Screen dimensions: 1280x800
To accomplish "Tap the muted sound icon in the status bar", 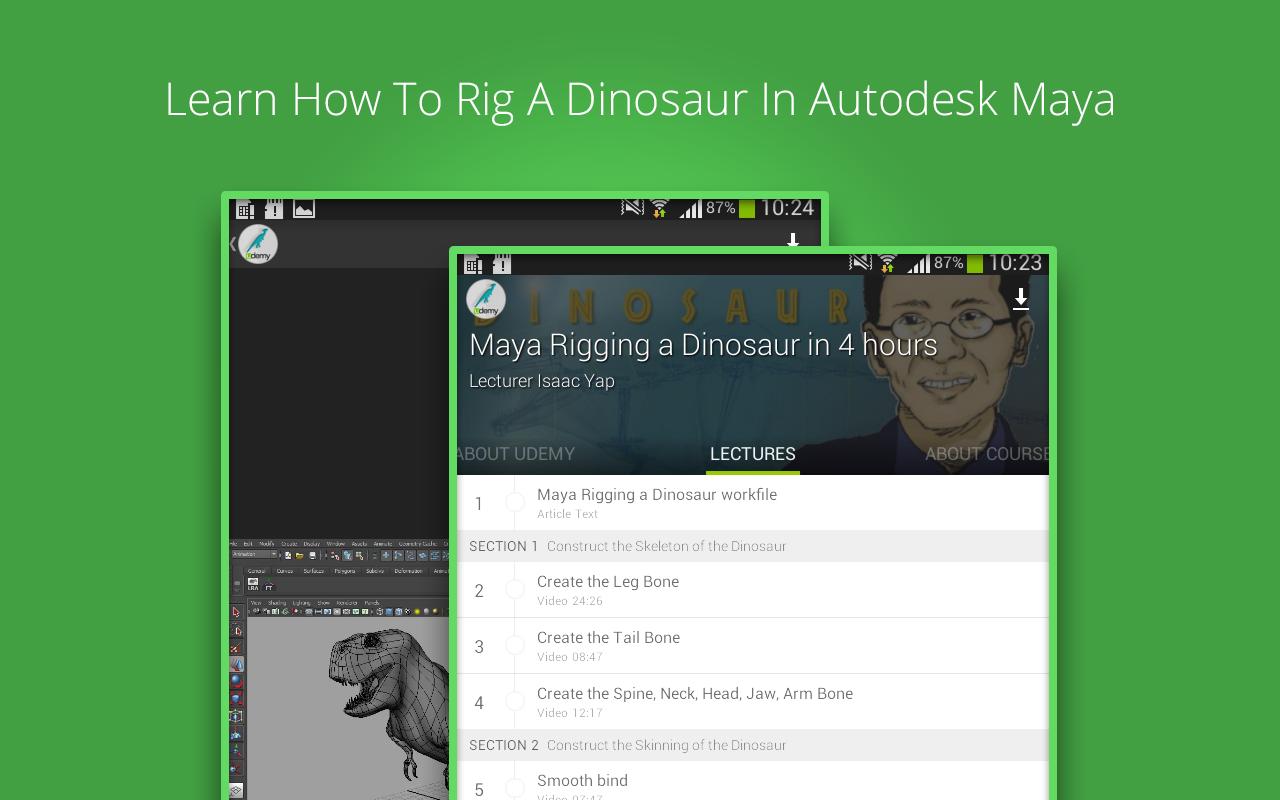I will pyautogui.click(x=858, y=264).
